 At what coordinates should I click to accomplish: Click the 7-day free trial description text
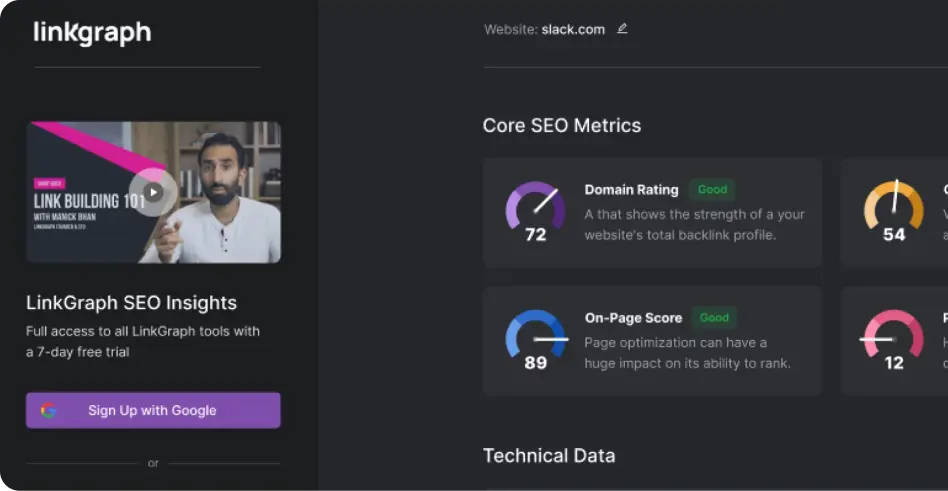pyautogui.click(x=142, y=341)
